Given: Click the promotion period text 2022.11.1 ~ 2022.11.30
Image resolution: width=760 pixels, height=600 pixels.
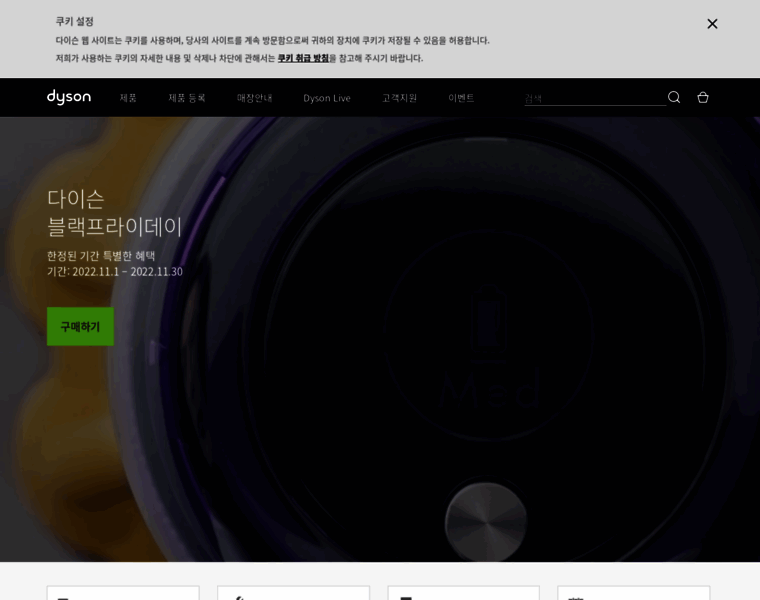Looking at the screenshot, I should pos(115,272).
